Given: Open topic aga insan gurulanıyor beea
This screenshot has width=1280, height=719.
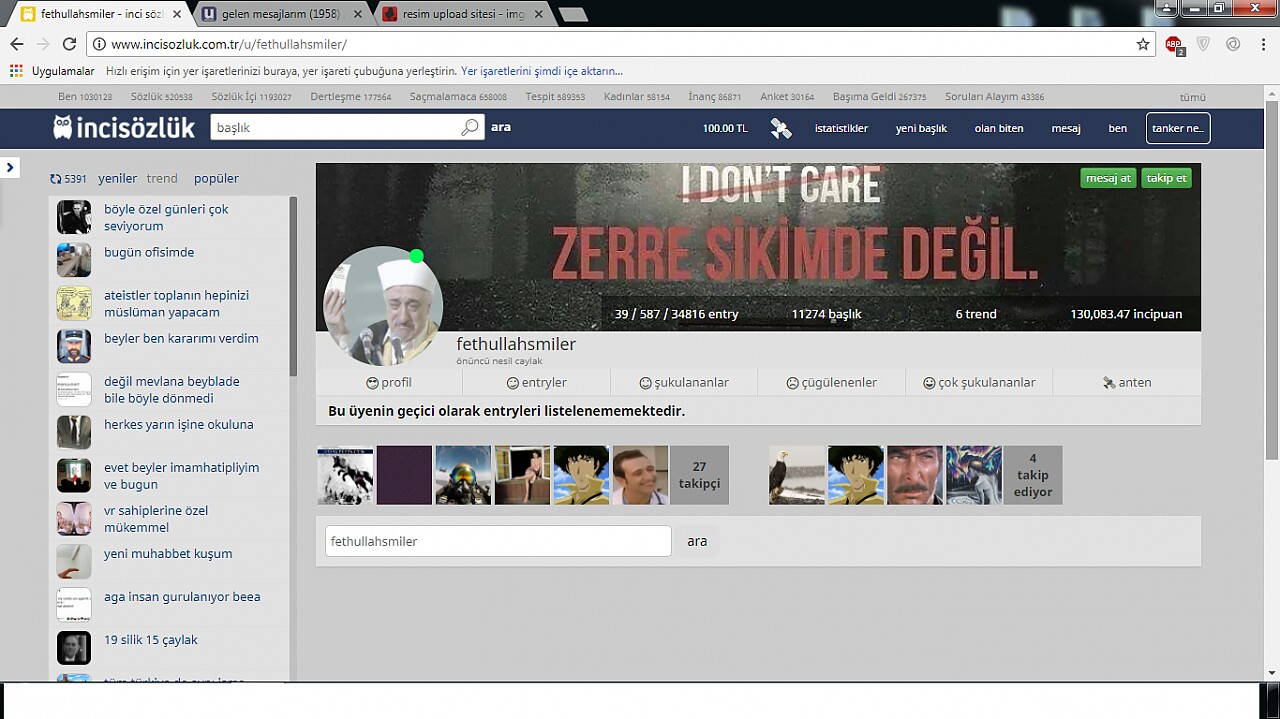Looking at the screenshot, I should (x=182, y=596).
